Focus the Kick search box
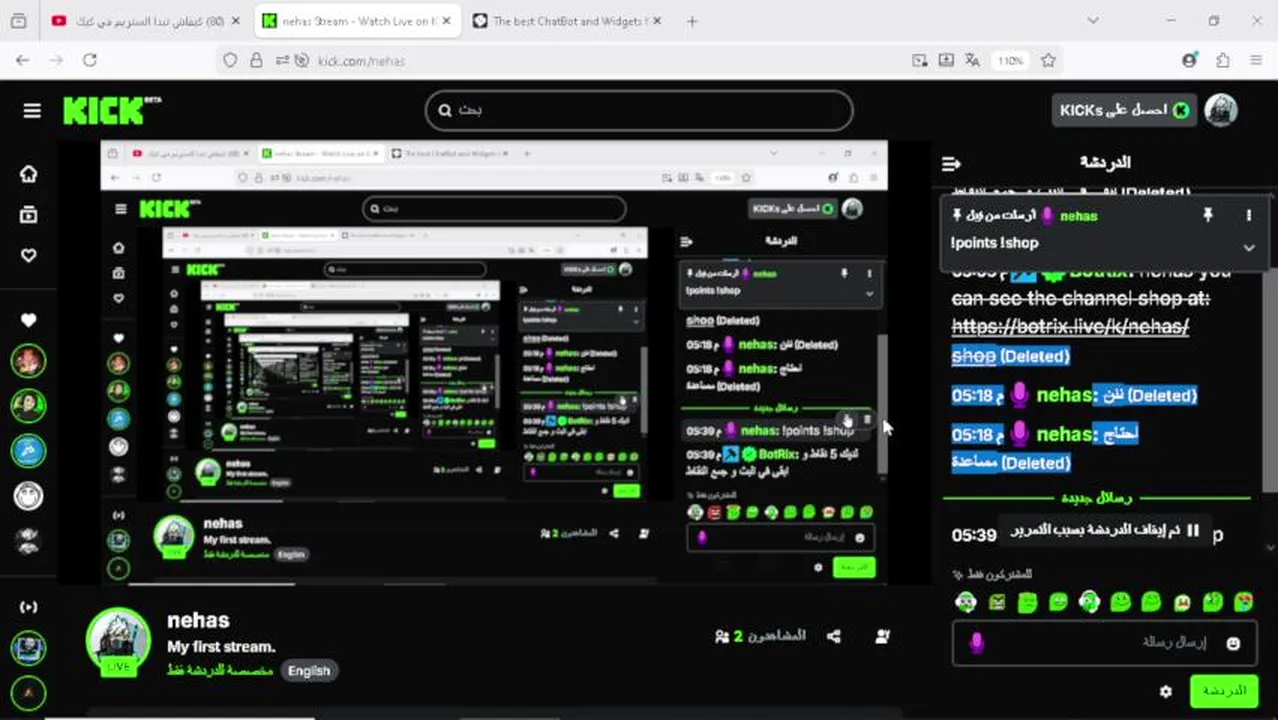Screen dimensions: 1278x720 [x=640, y=110]
